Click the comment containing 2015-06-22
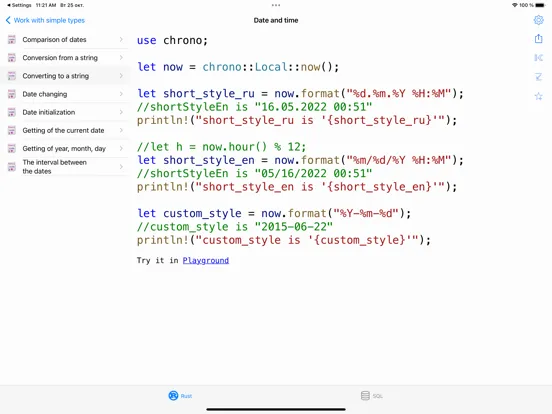The height and width of the screenshot is (414, 552). point(234,227)
